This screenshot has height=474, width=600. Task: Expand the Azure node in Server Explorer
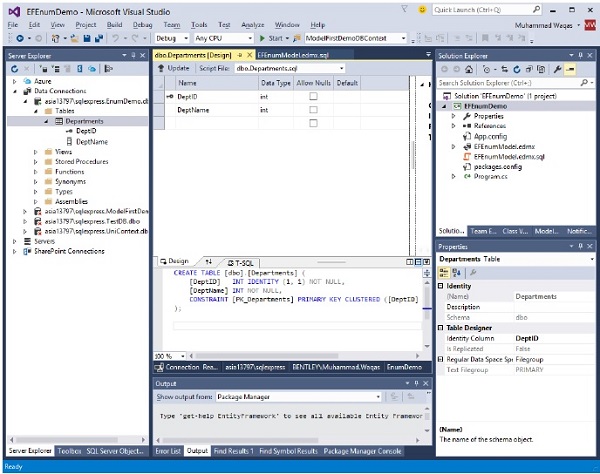coord(14,80)
